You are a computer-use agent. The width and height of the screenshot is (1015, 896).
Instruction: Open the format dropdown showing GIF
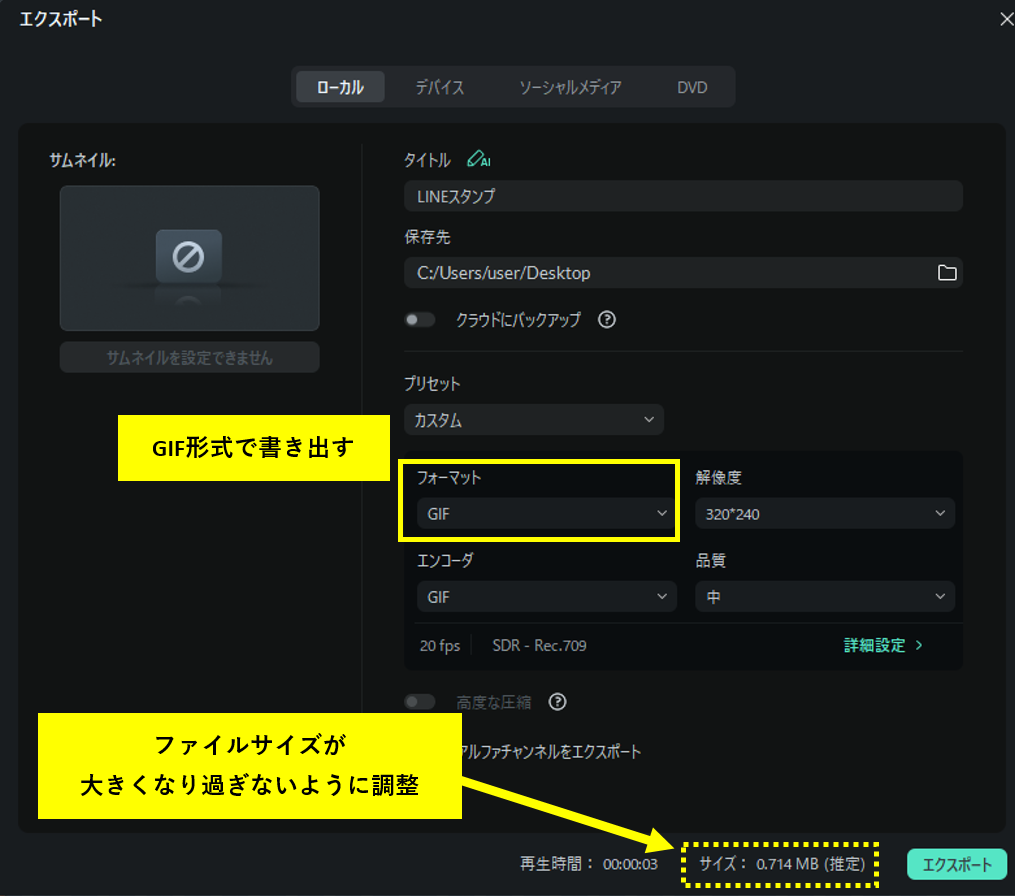pyautogui.click(x=545, y=513)
